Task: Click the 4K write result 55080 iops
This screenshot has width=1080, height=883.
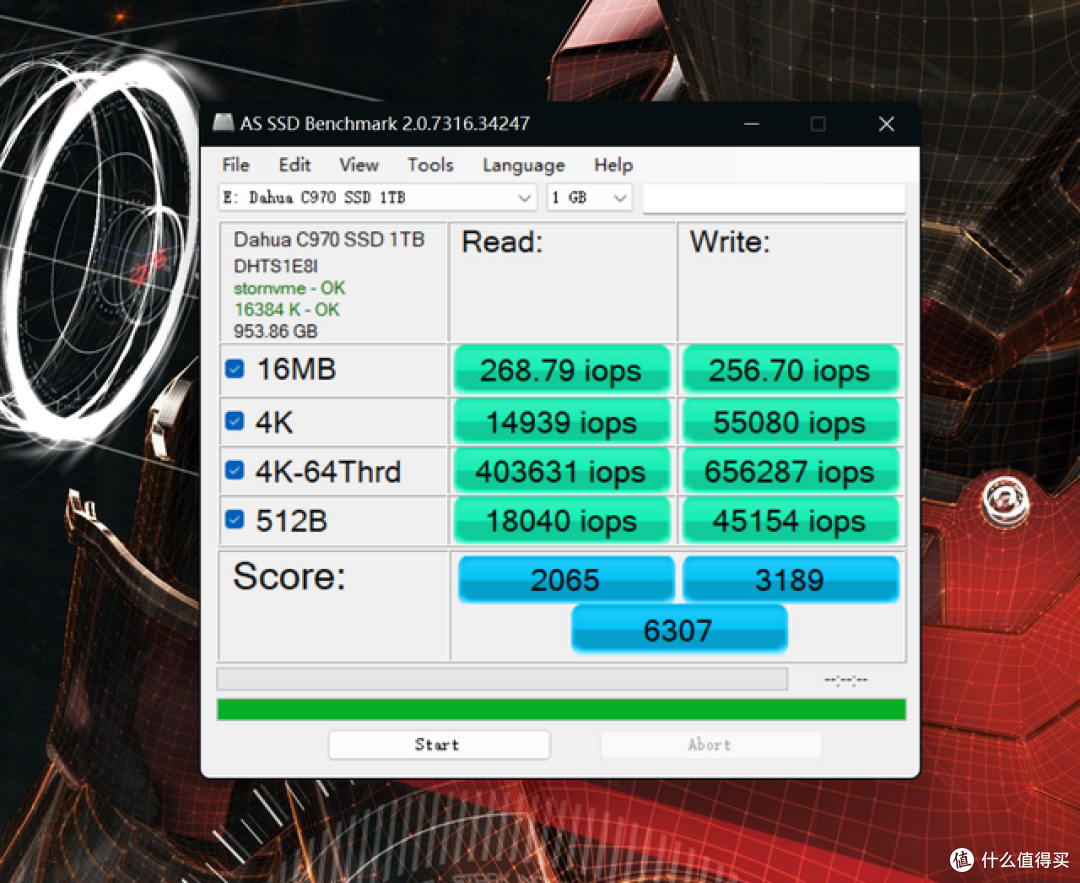Action: (x=790, y=422)
